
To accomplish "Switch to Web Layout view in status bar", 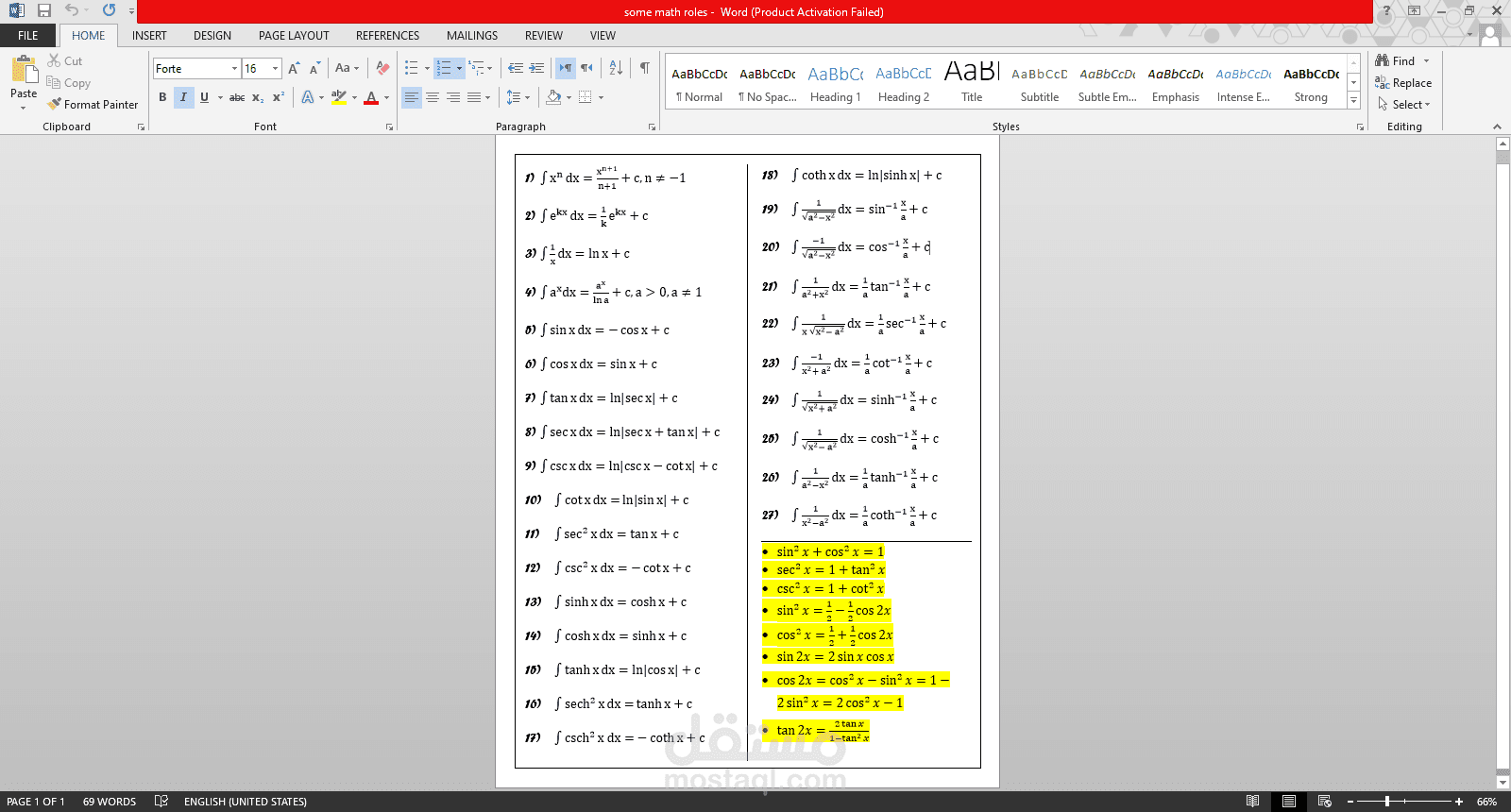I will (x=1325, y=802).
